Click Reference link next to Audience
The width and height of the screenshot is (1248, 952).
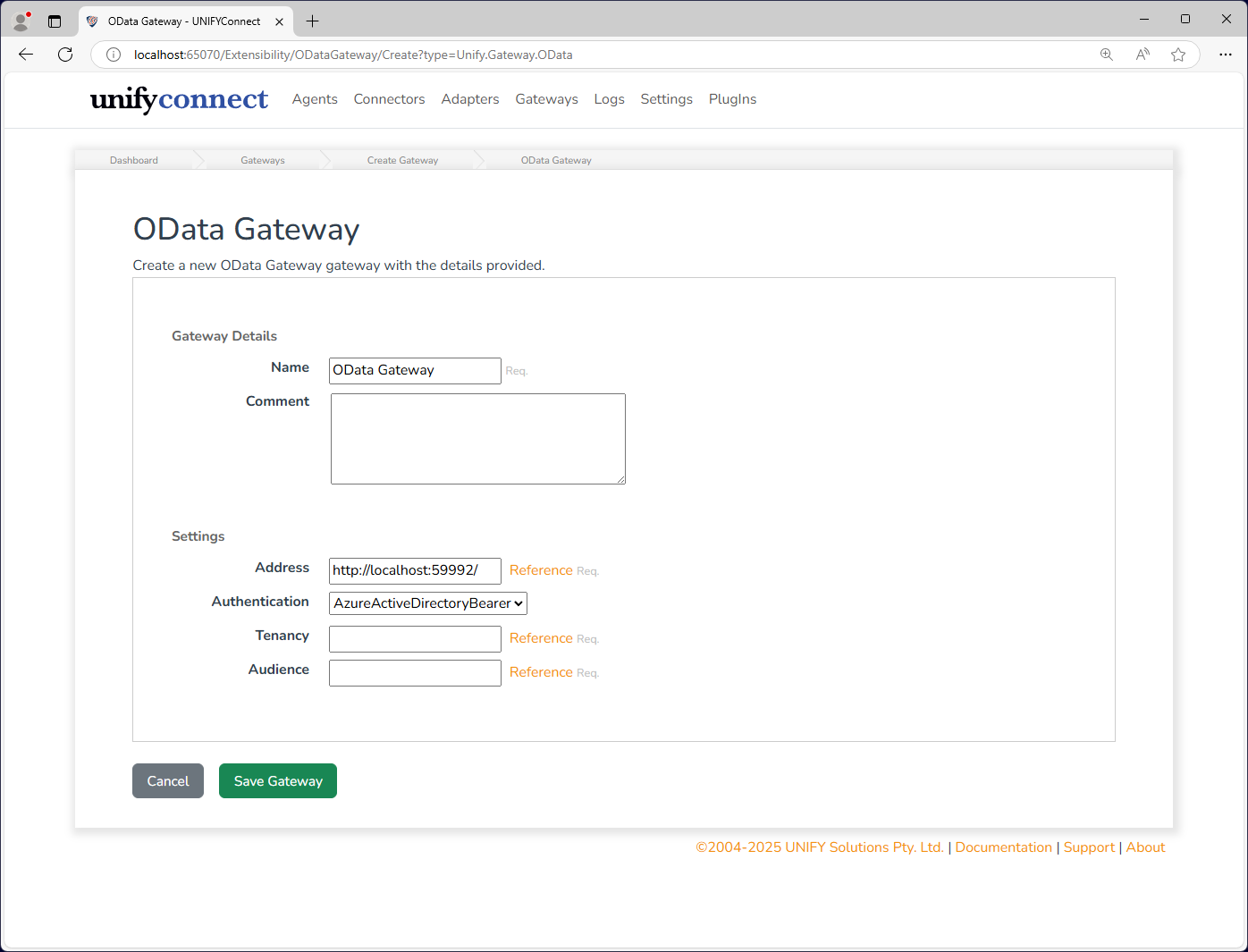pos(541,672)
